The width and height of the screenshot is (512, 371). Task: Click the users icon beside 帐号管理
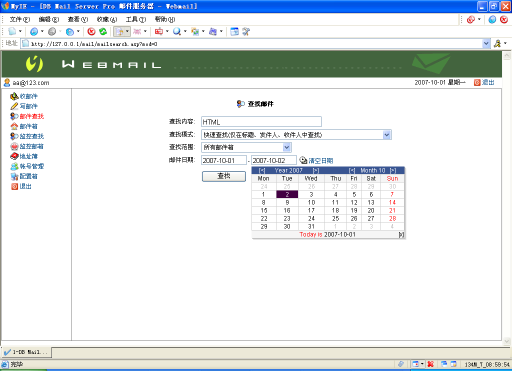[x=14, y=166]
